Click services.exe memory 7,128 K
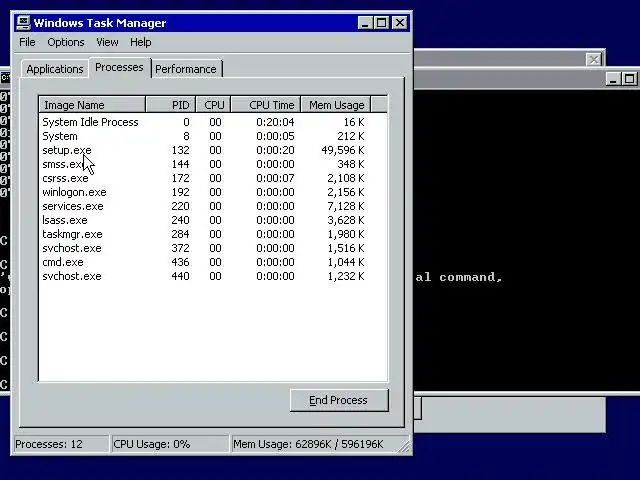Screen dimensions: 640x480 click(345, 206)
